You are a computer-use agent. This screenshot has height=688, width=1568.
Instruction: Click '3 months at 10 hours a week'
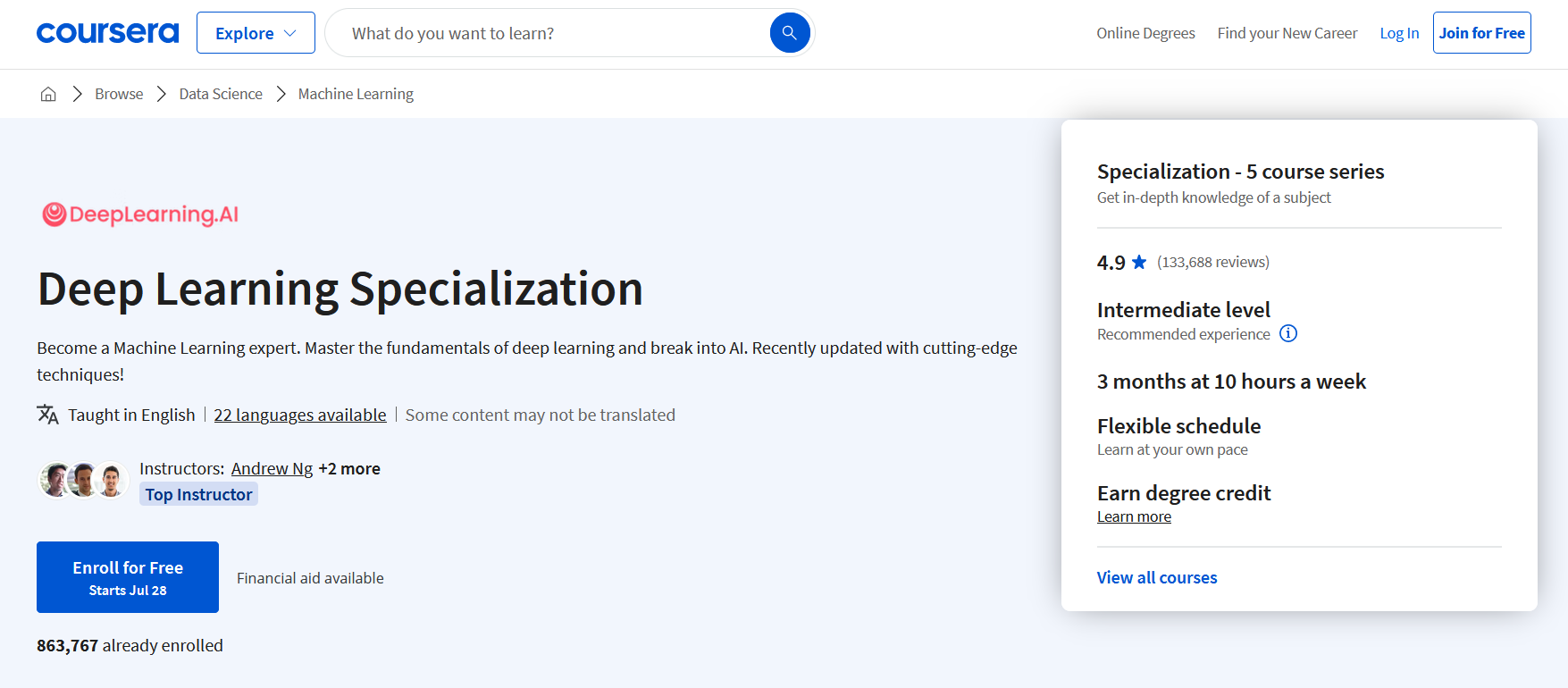coord(1231,382)
